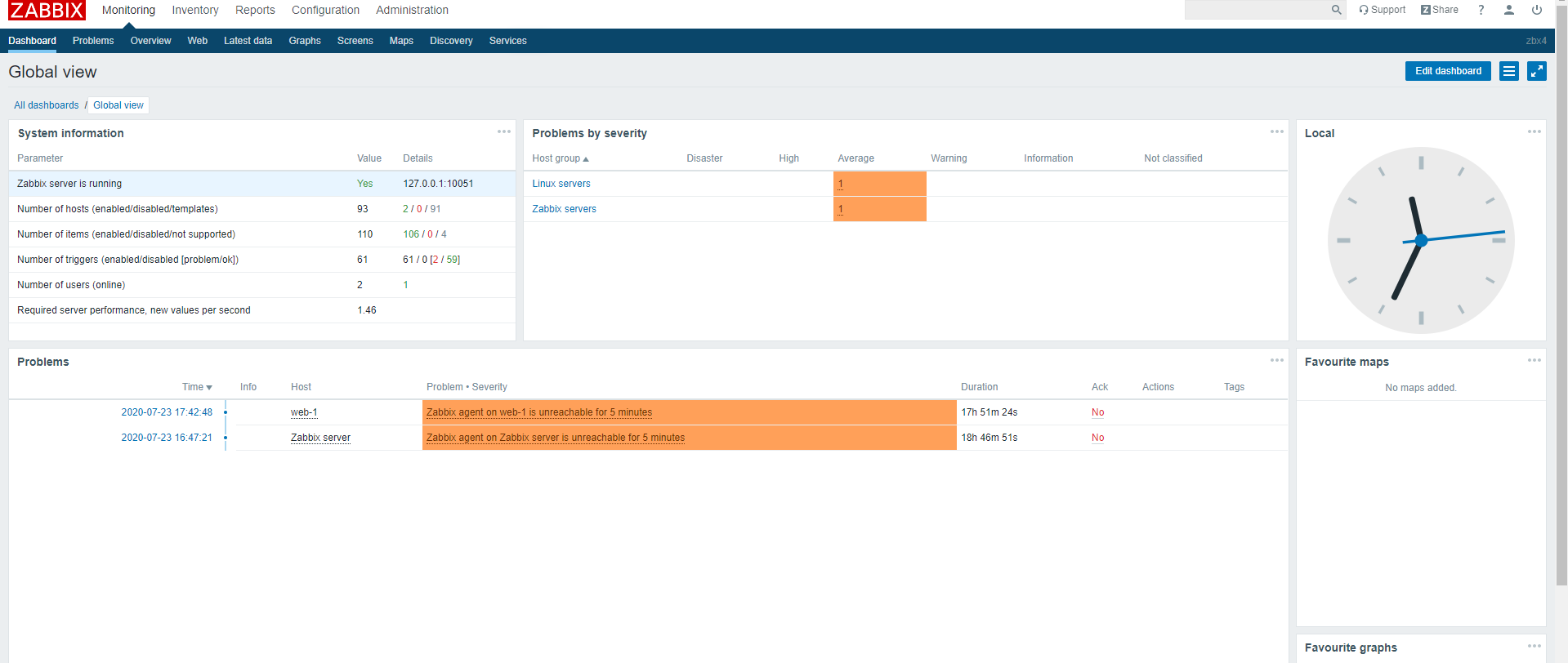This screenshot has width=1568, height=663.
Task: Click the sign out power icon
Action: coord(1537,10)
